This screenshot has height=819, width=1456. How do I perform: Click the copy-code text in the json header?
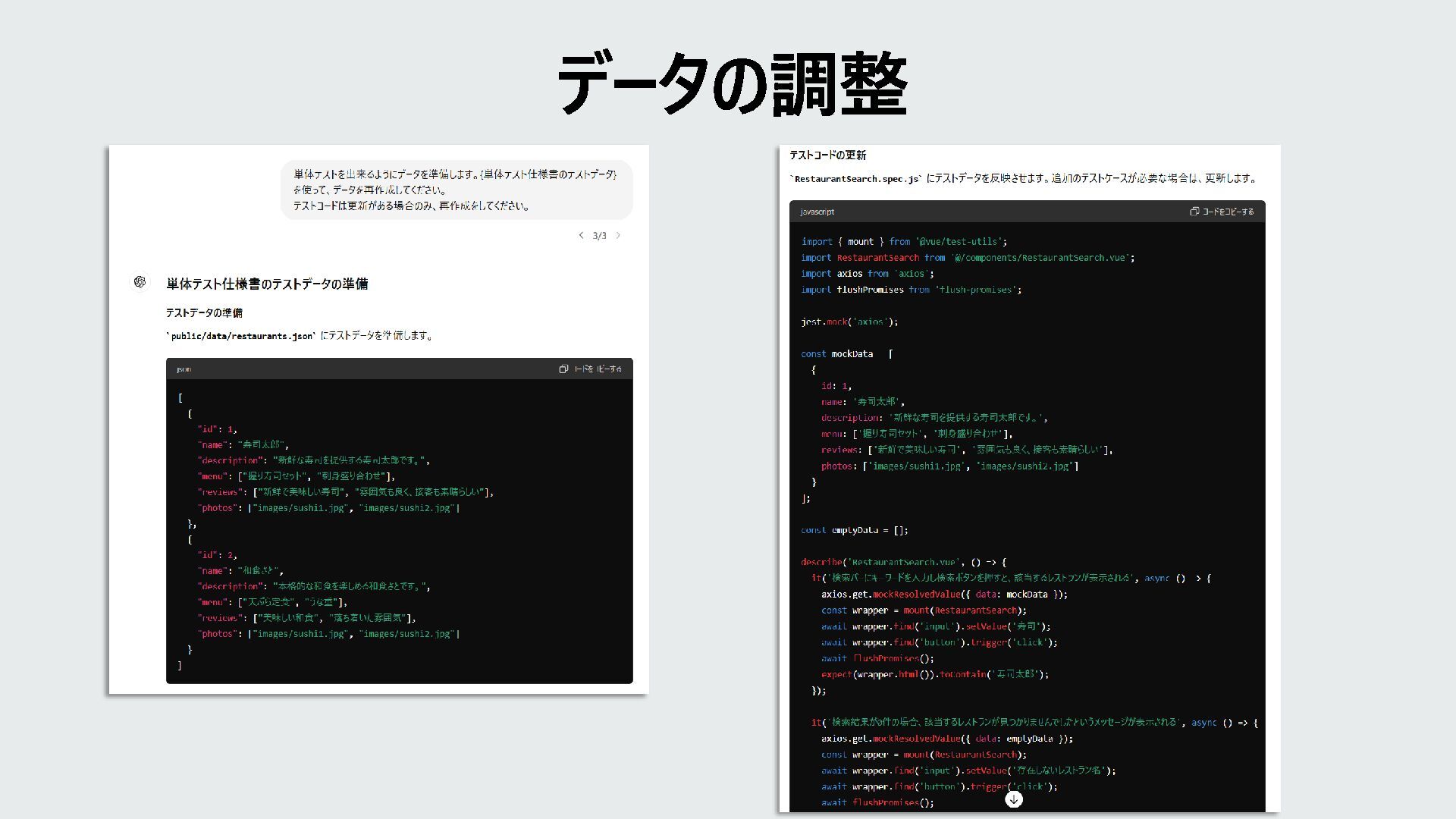[598, 369]
